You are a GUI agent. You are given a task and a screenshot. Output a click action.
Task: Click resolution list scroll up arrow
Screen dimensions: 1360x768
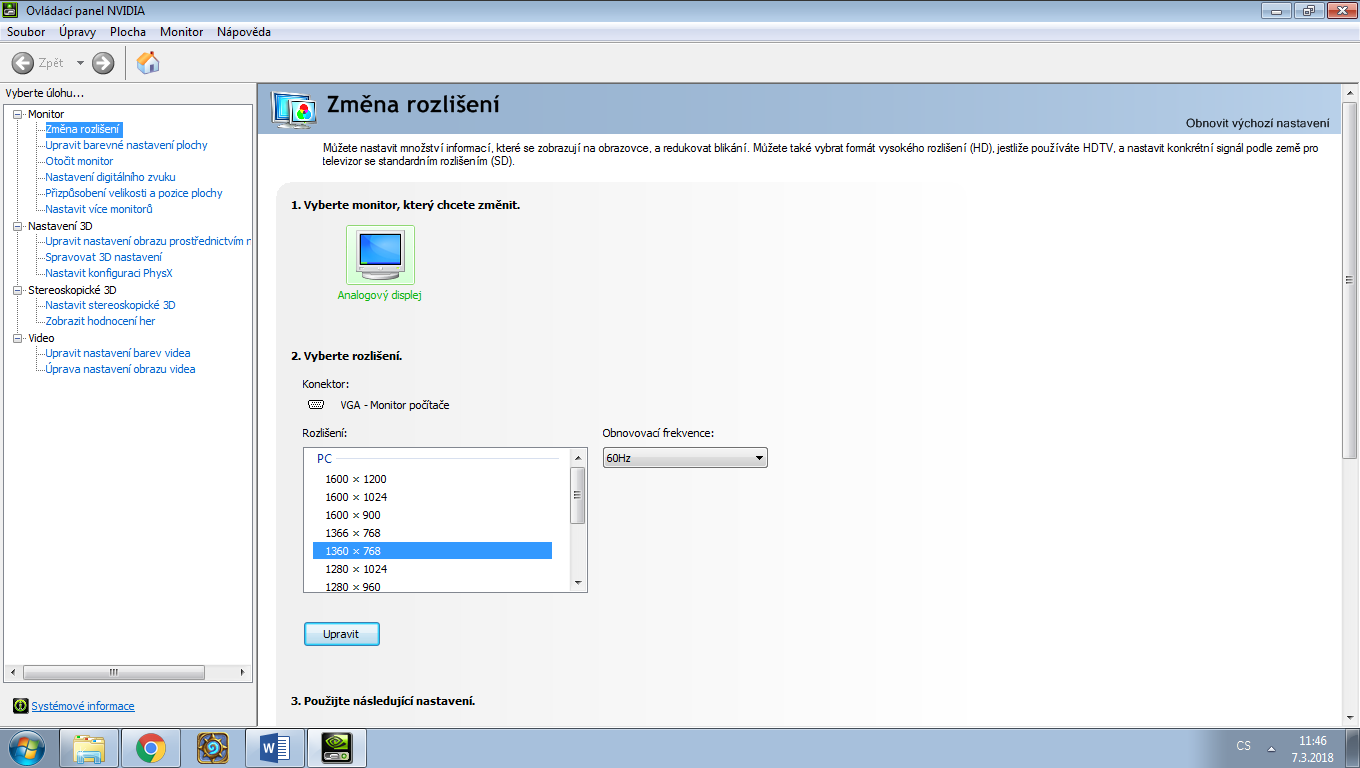click(577, 457)
